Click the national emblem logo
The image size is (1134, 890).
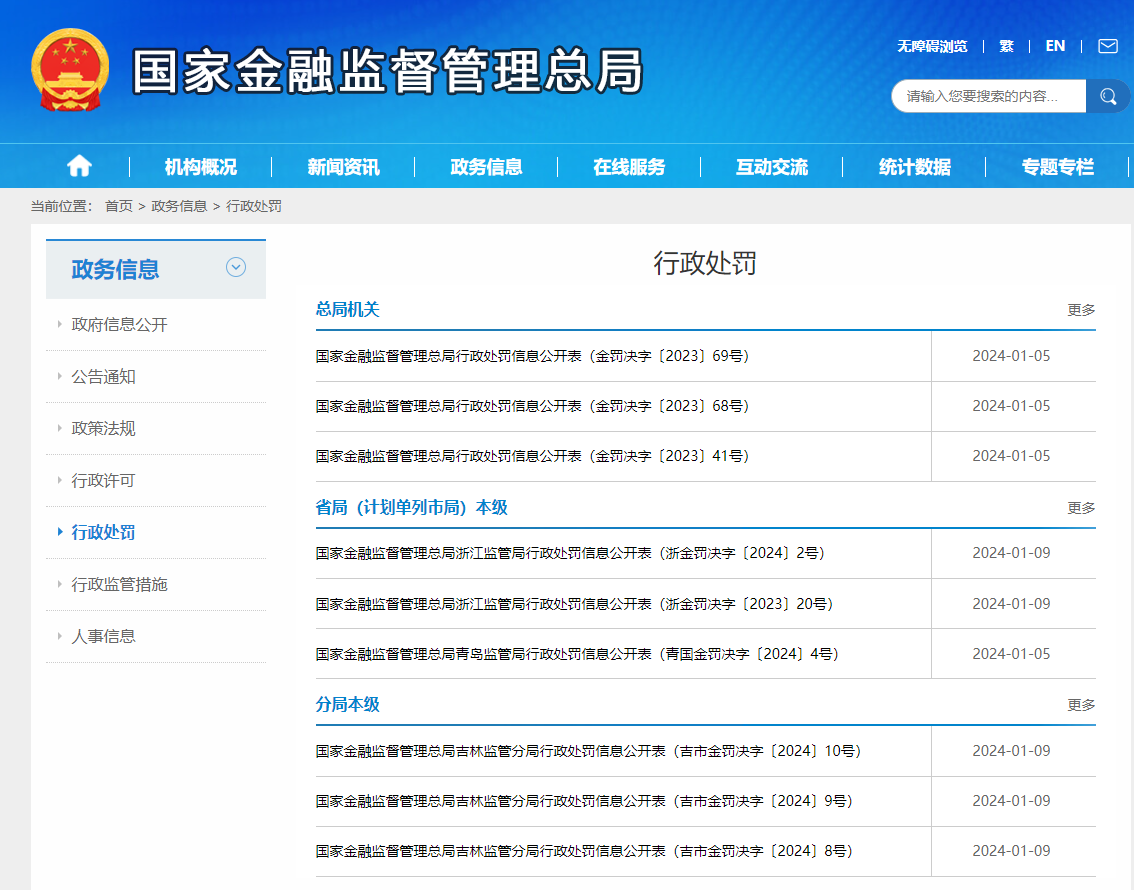click(70, 70)
